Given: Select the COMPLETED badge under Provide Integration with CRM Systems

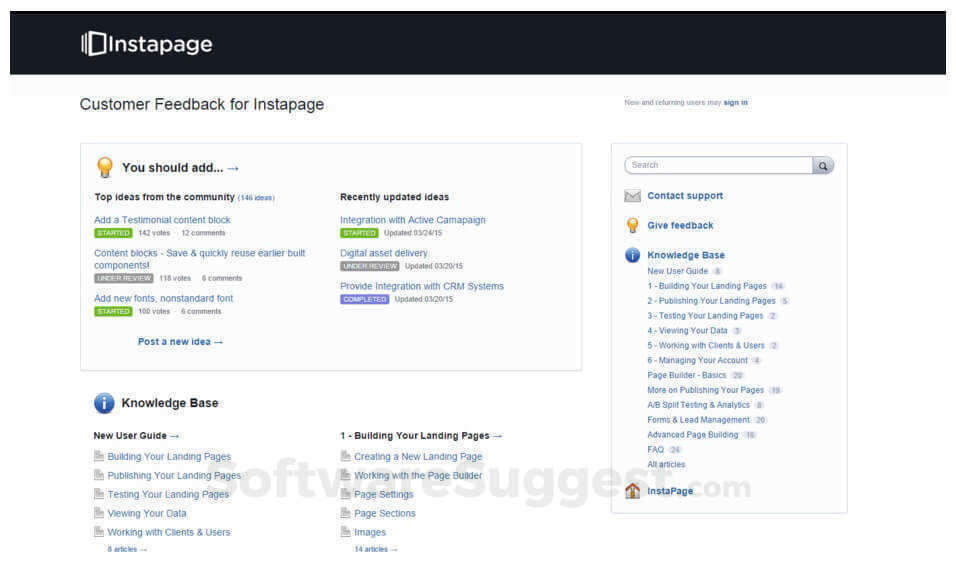Looking at the screenshot, I should (364, 298).
